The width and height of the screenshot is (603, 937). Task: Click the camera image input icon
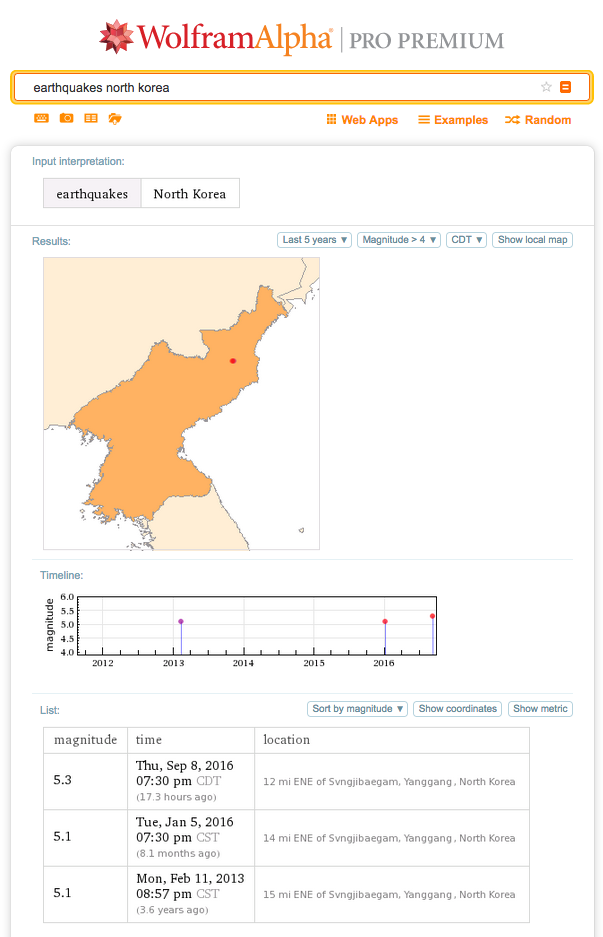66,119
